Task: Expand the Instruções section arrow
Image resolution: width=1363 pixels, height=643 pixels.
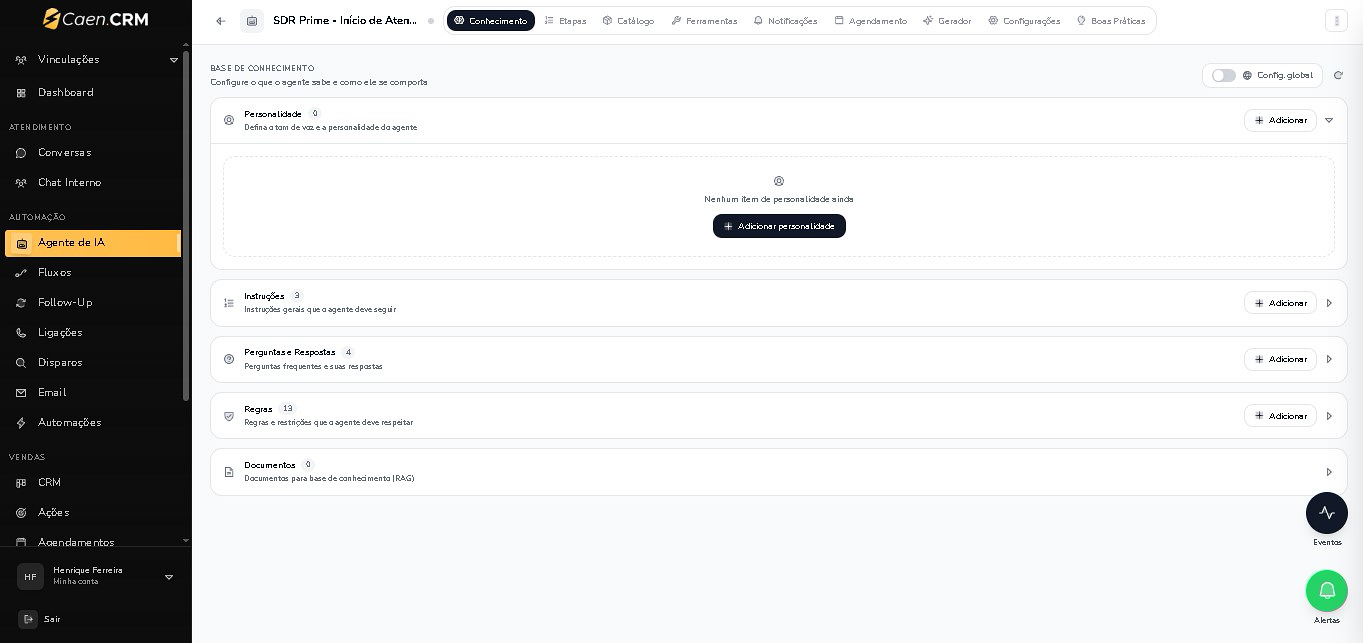Action: coord(1329,303)
